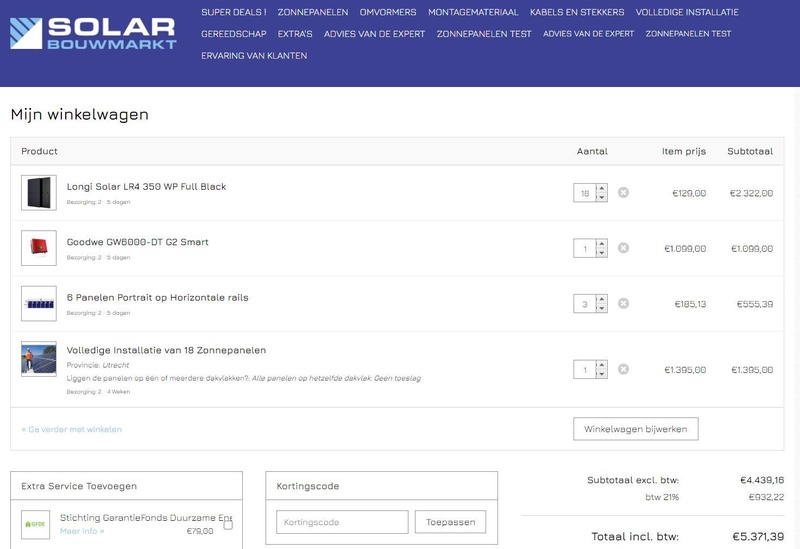Focus the Kortingscode input field
Image resolution: width=800 pixels, height=549 pixels.
(x=342, y=522)
